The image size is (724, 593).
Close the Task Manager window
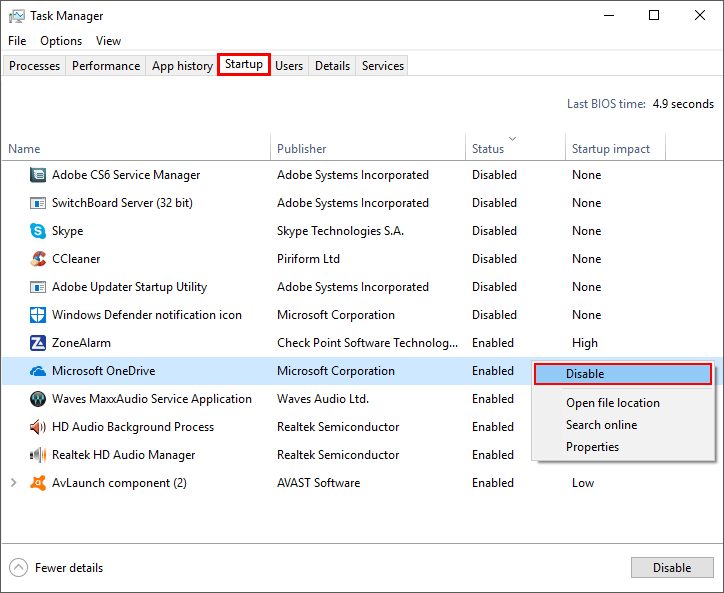coord(700,15)
